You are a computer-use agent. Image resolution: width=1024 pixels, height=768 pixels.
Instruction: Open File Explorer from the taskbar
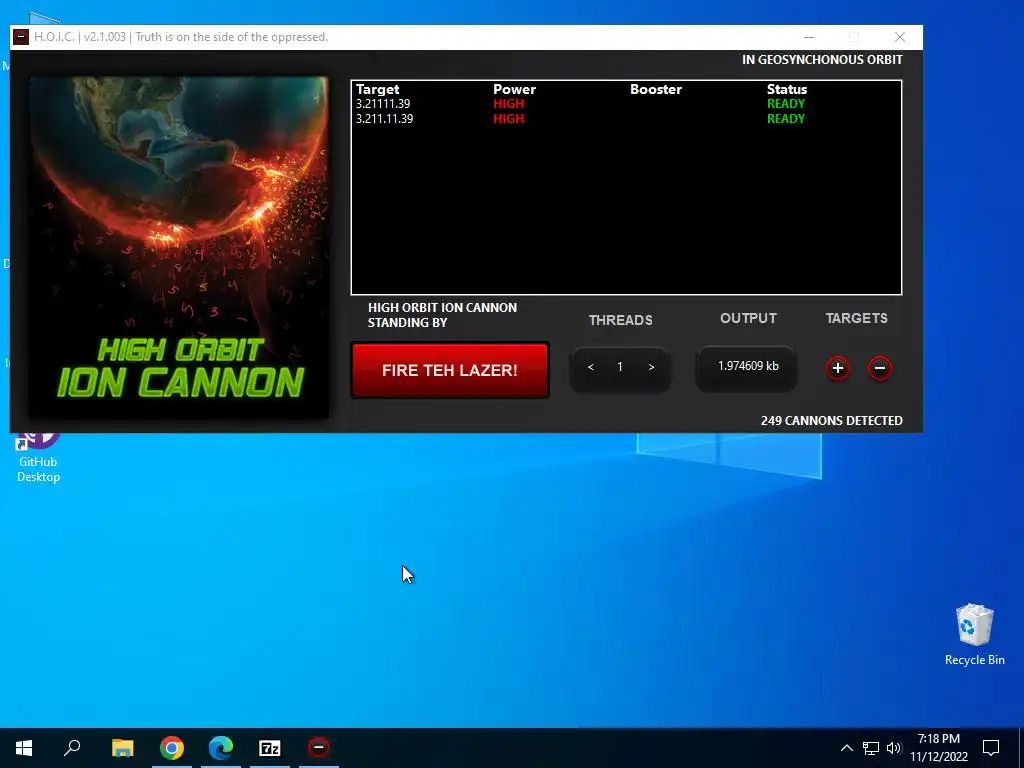pyautogui.click(x=122, y=748)
